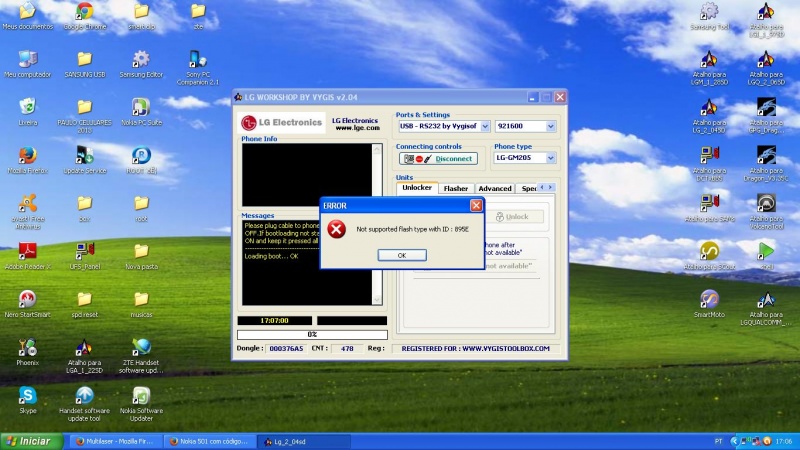
Task: Select the UFS_Panel desktop icon
Action: [x=85, y=257]
